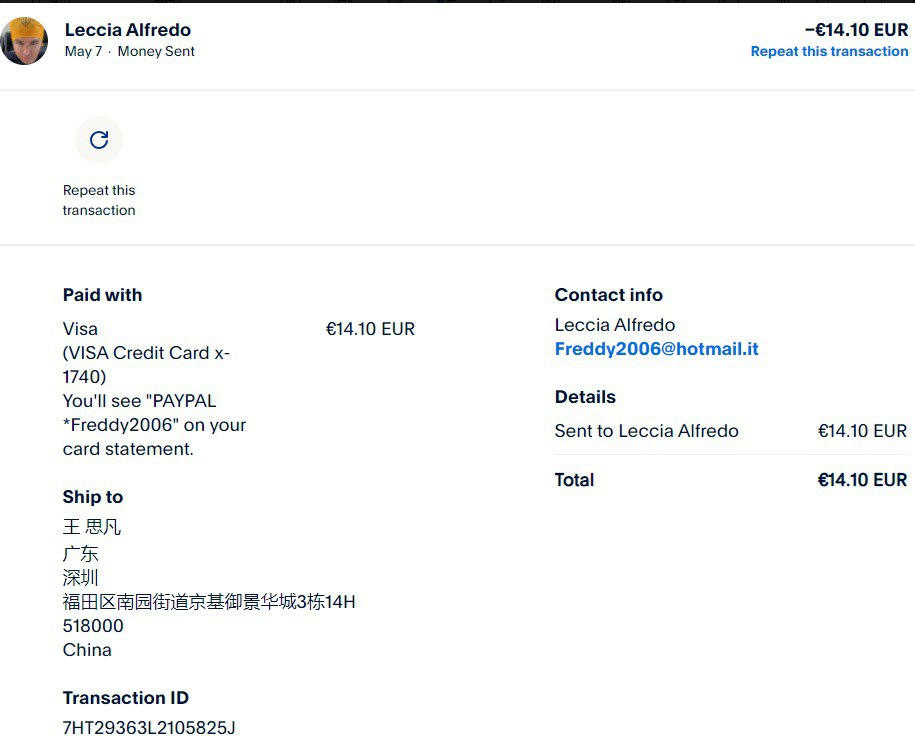Click the bold Total amount €14.10 EUR
Image resolution: width=915 pixels, height=756 pixels.
(x=862, y=480)
